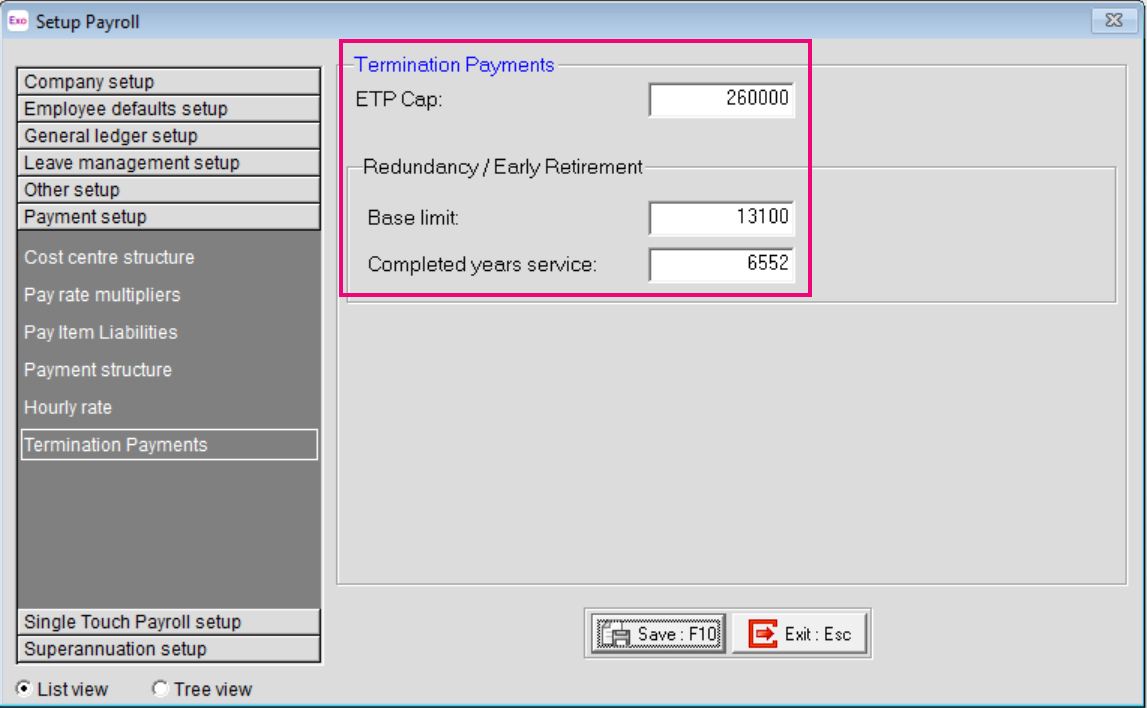The width and height of the screenshot is (1147, 708).
Task: Close the Setup Payroll window
Action: [1112, 20]
